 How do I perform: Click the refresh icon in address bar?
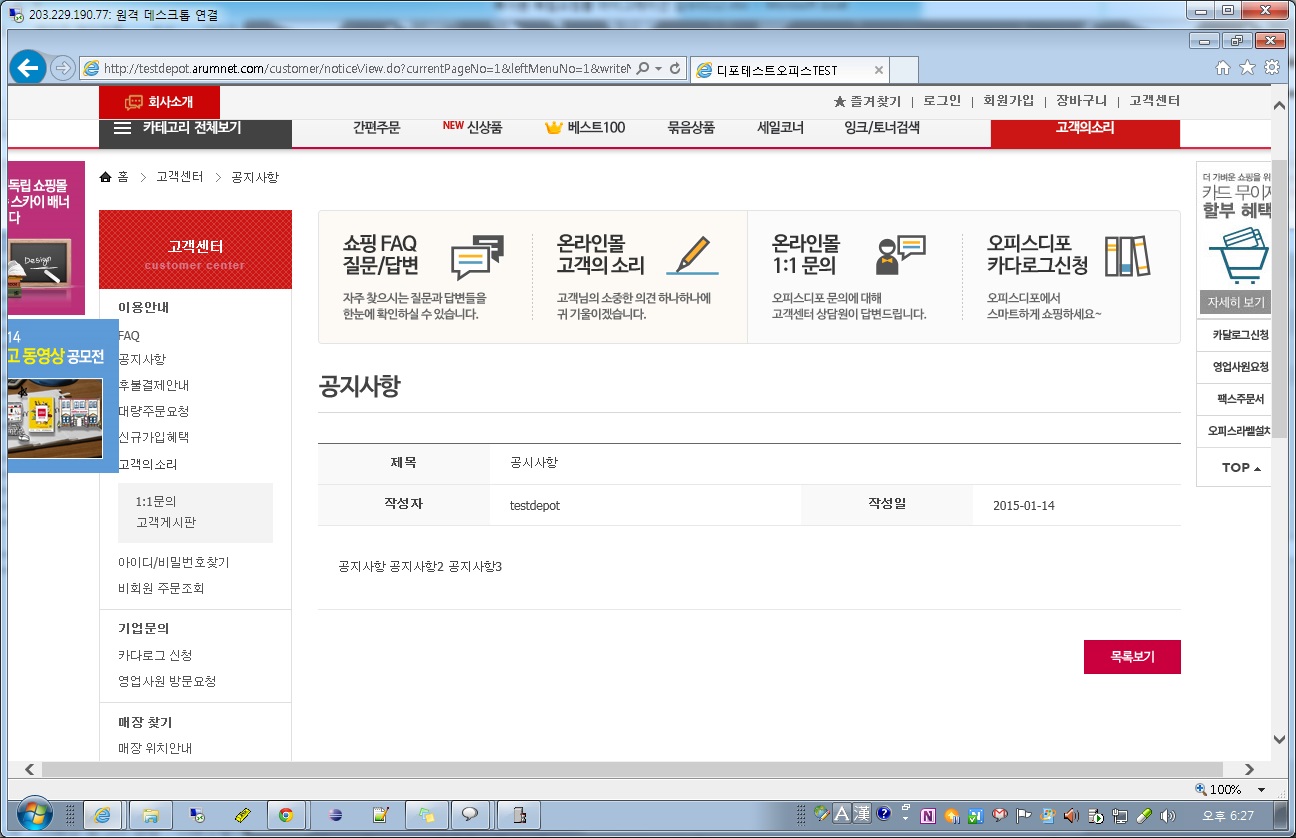(x=675, y=69)
